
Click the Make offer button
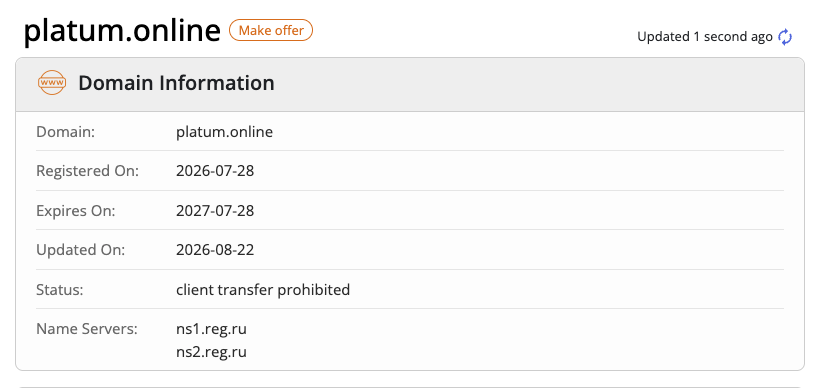pyautogui.click(x=271, y=30)
